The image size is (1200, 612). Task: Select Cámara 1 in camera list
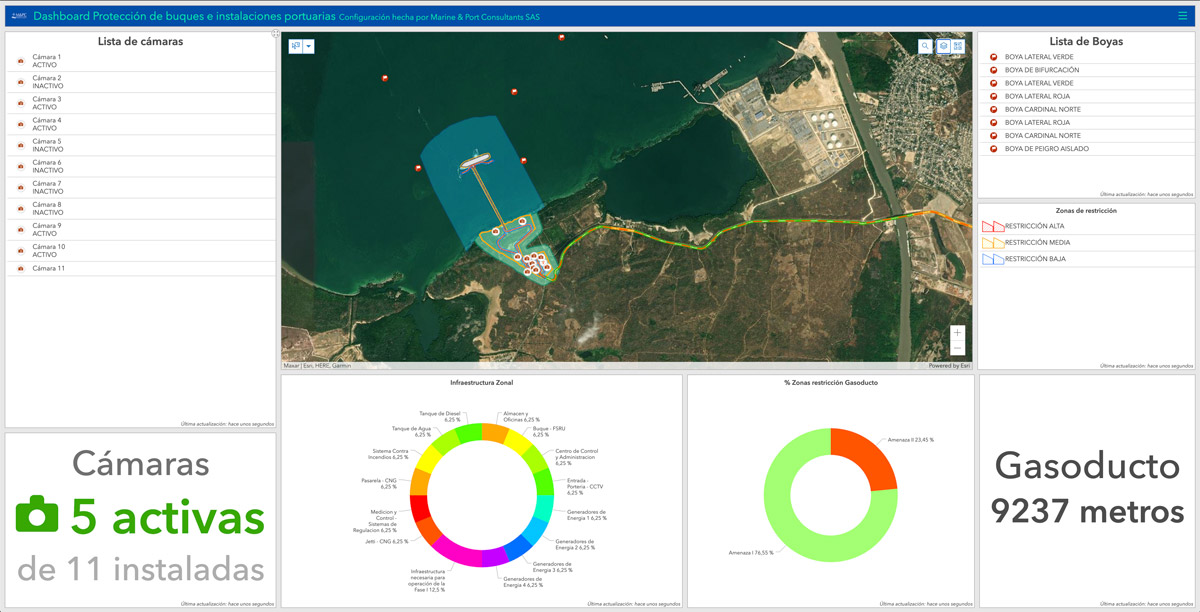click(46, 62)
